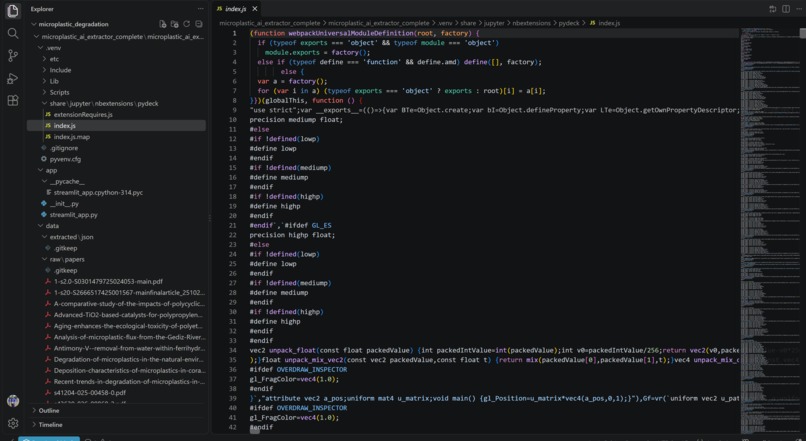The width and height of the screenshot is (806, 441).
Task: Click the jupyter breadcrumb segment
Action: pos(494,23)
